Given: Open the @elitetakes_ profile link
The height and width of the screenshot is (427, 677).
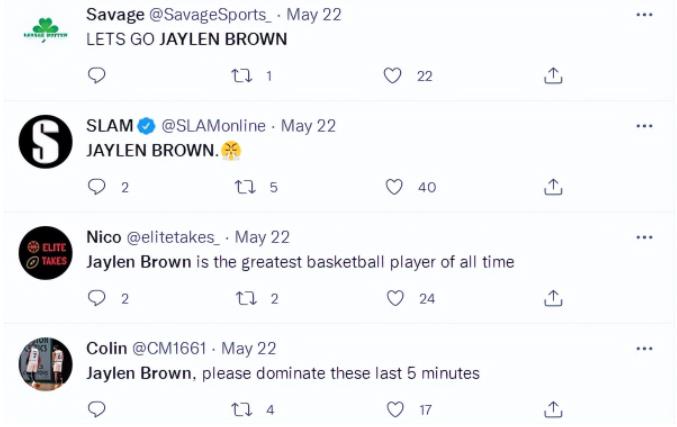Looking at the screenshot, I should [176, 237].
